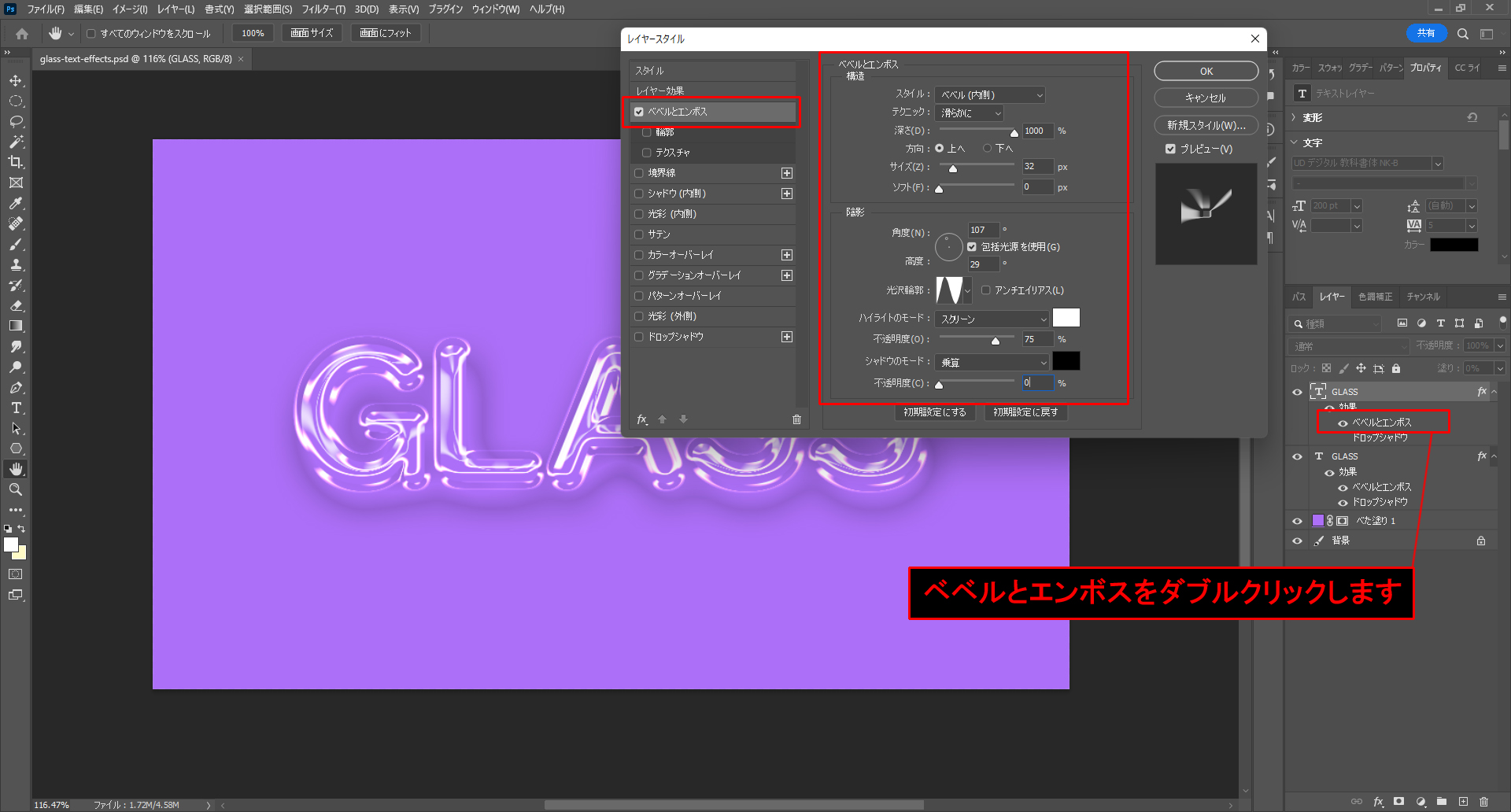Viewport: 1511px width, 812px height.
Task: Select the 下へ direction radio button
Action: pos(987,148)
